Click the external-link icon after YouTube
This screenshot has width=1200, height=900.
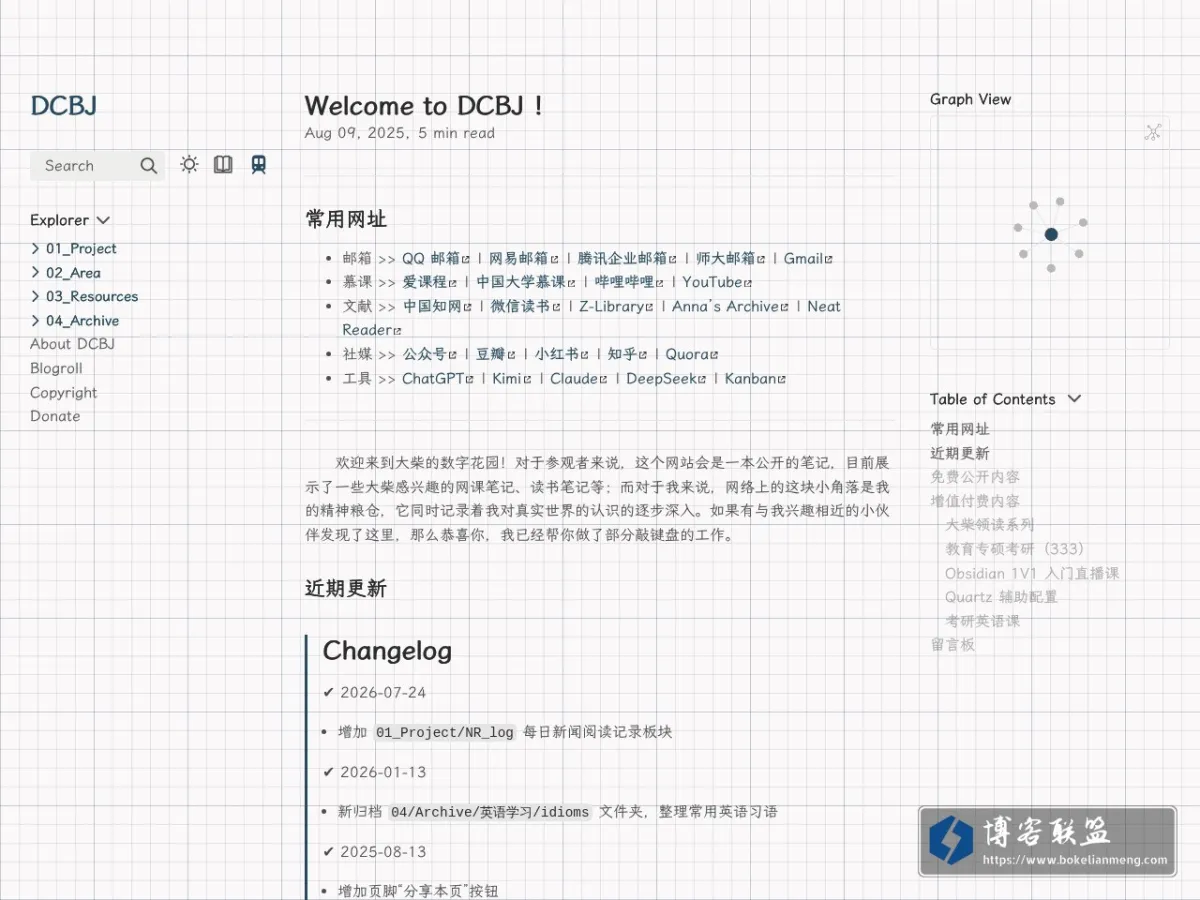(747, 283)
